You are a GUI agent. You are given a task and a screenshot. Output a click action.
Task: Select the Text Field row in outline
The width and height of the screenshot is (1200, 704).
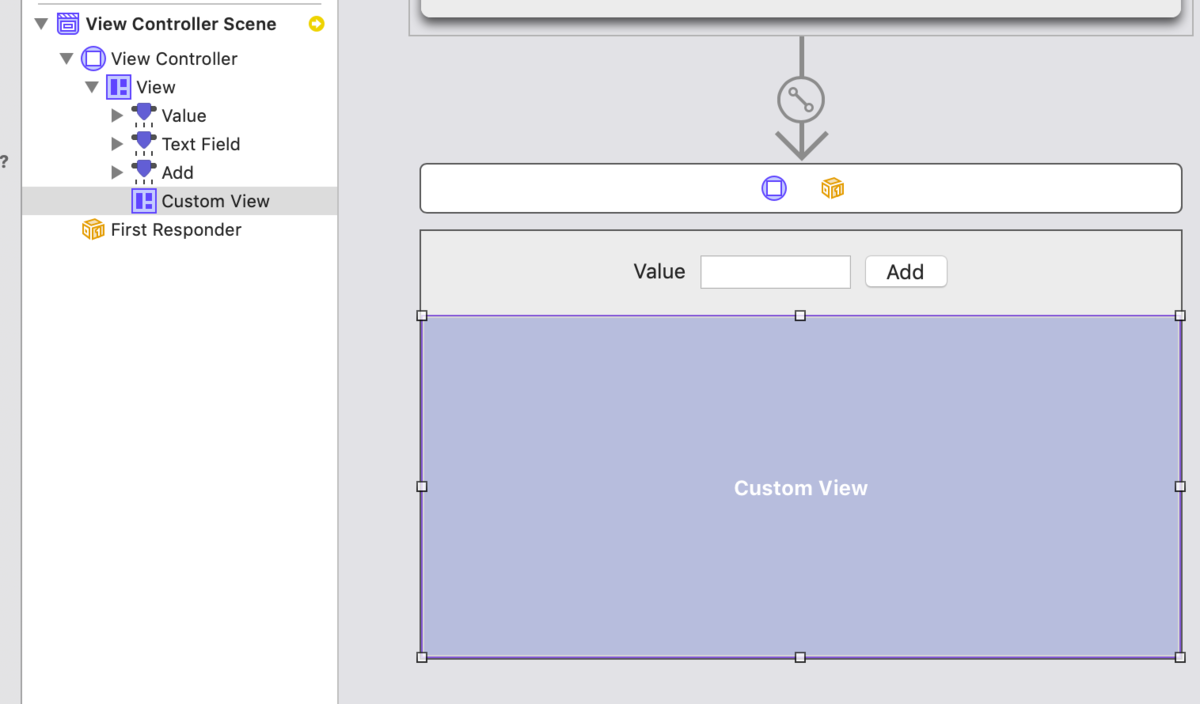tap(180, 144)
